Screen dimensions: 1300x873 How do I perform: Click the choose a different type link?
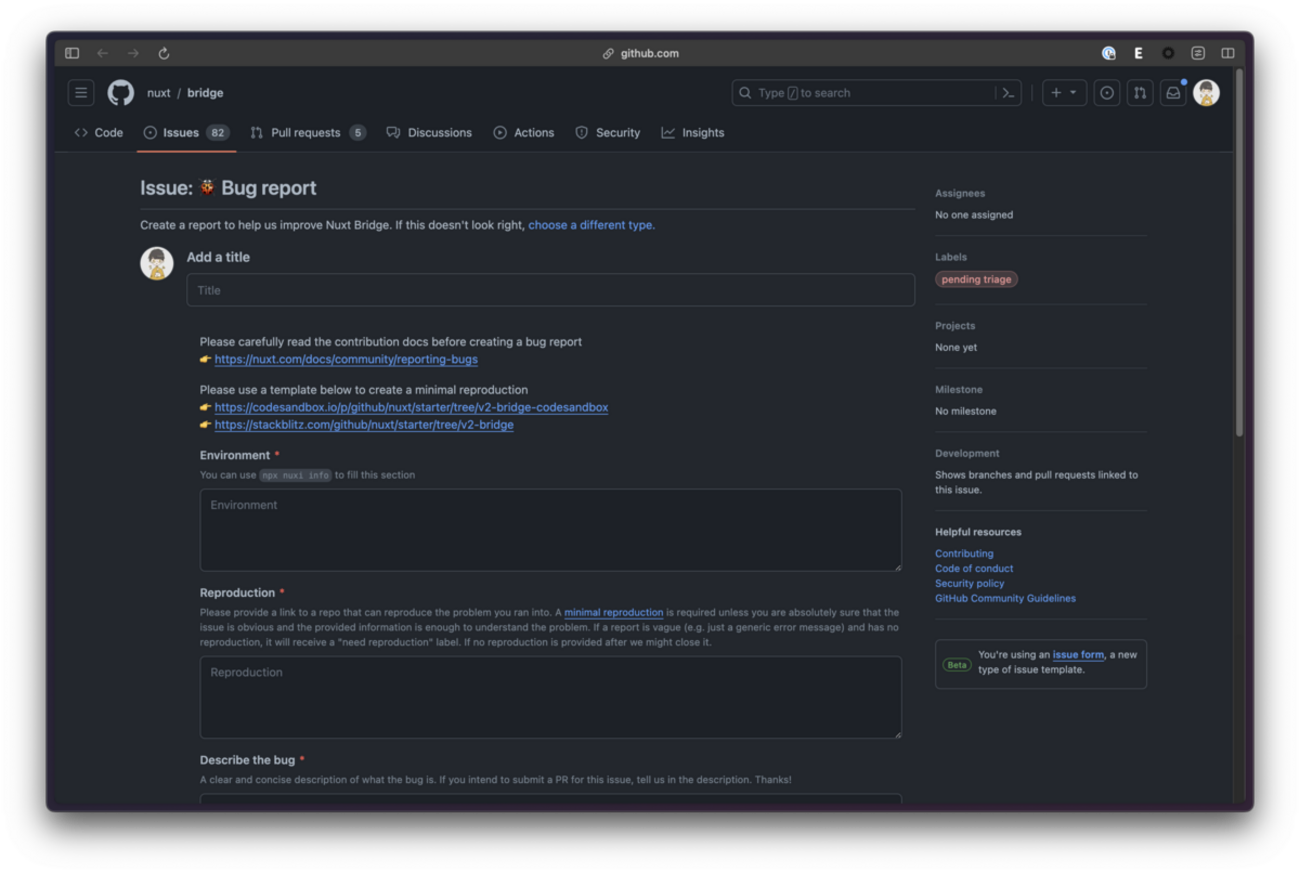(x=591, y=225)
